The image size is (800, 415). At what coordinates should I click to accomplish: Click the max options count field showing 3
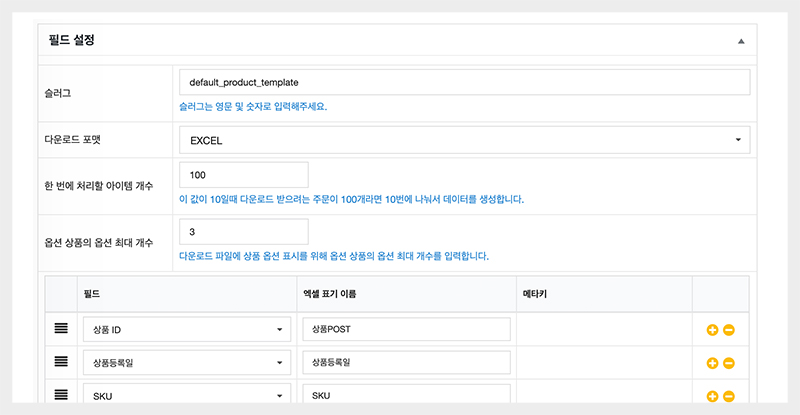point(243,231)
